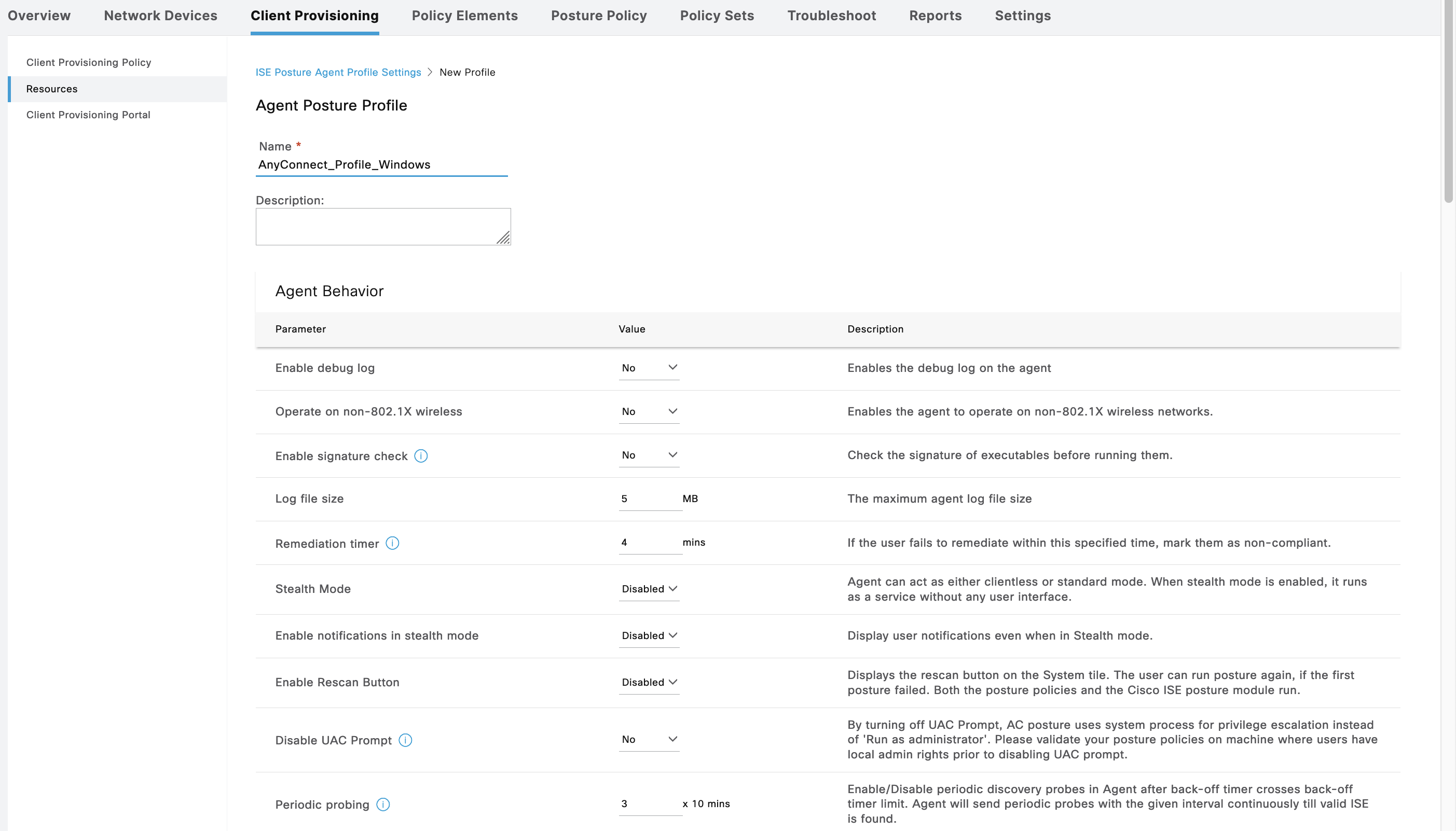Select Client Provisioning Portal in sidebar
The width and height of the screenshot is (1456, 831).
coord(88,115)
